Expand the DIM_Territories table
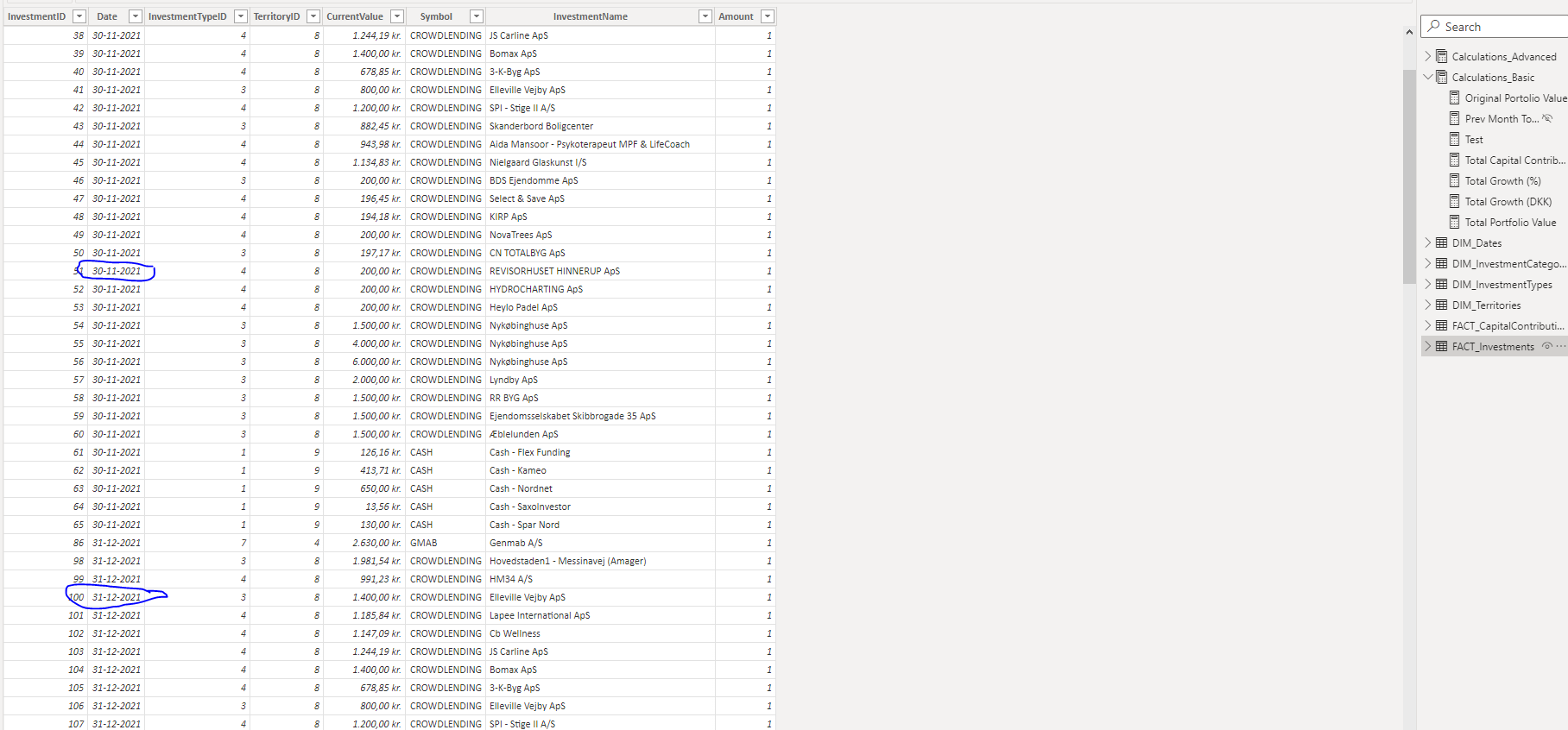This screenshot has width=1568, height=730. (1427, 305)
